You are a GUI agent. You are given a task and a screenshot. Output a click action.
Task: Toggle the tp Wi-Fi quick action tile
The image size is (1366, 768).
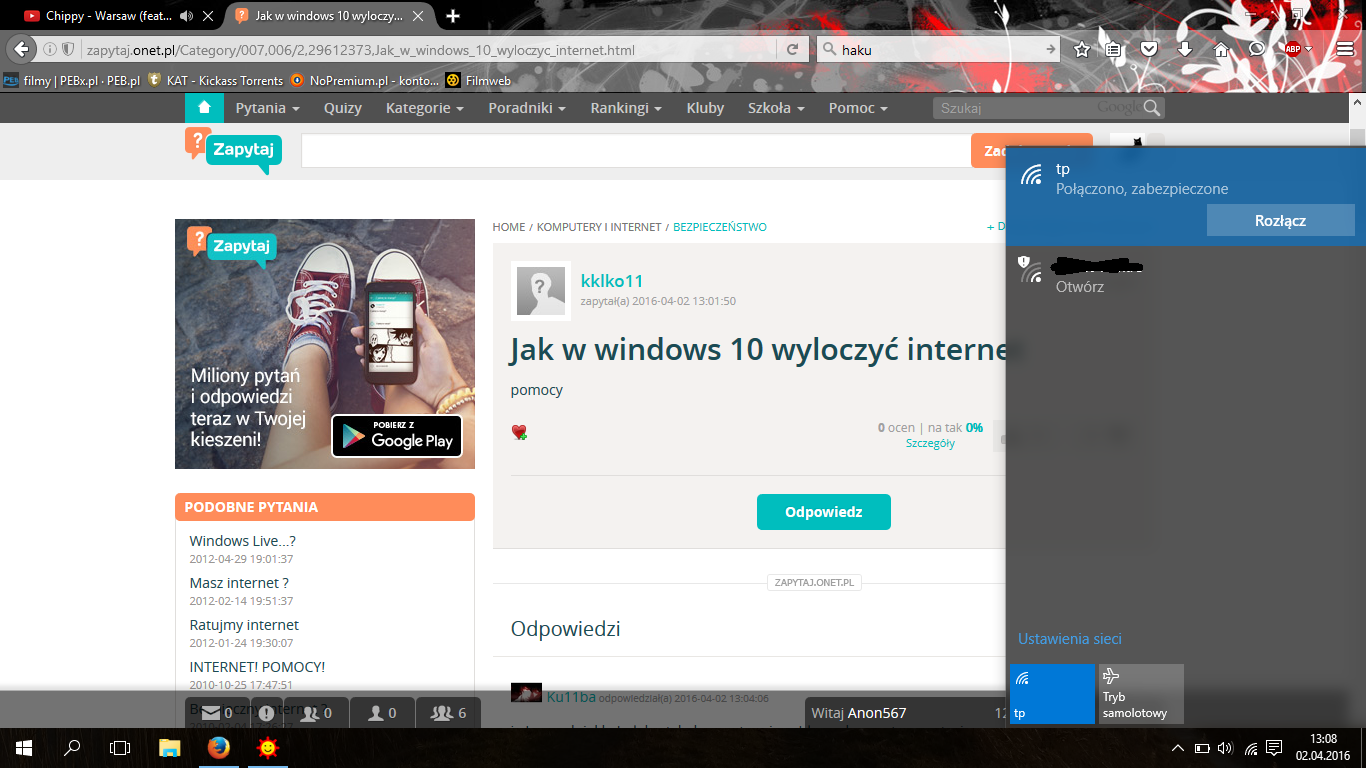(x=1052, y=693)
